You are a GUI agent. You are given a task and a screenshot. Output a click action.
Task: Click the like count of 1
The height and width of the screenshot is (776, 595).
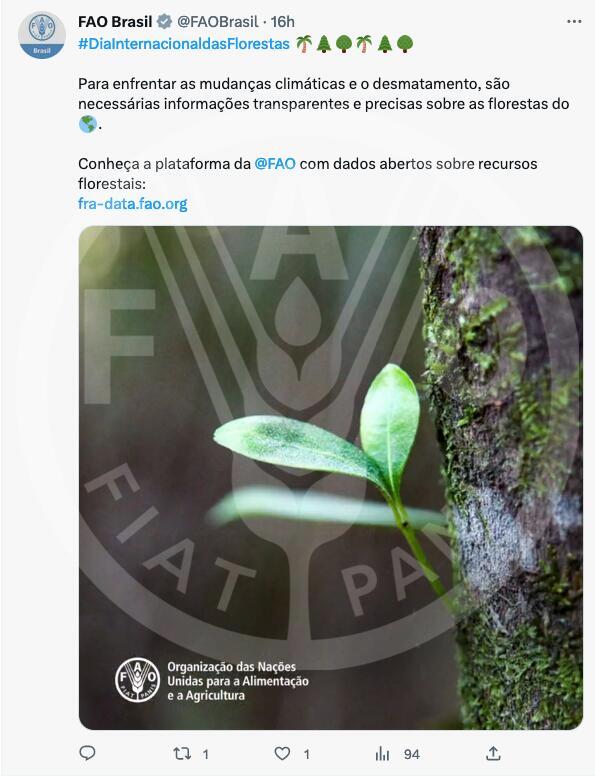(306, 754)
